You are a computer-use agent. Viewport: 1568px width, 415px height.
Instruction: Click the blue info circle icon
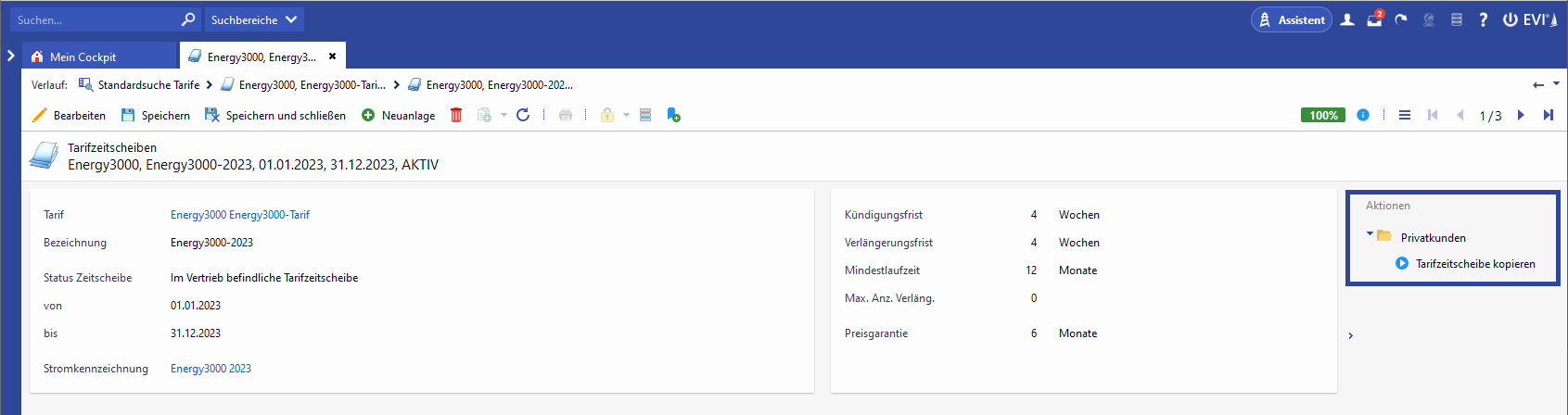(x=1363, y=115)
